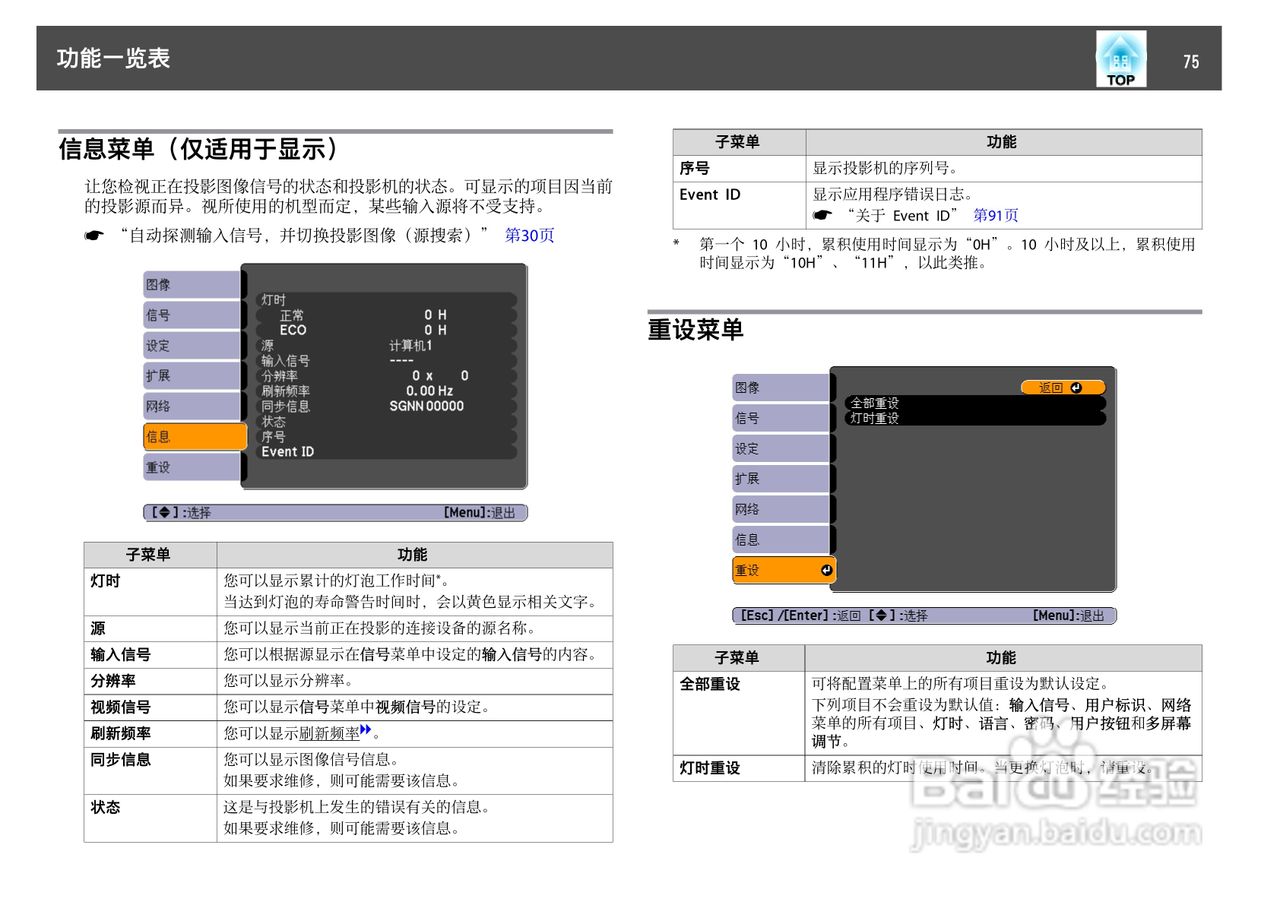
Task: Click 输入信号 cell in submenu table
Action: coord(150,655)
